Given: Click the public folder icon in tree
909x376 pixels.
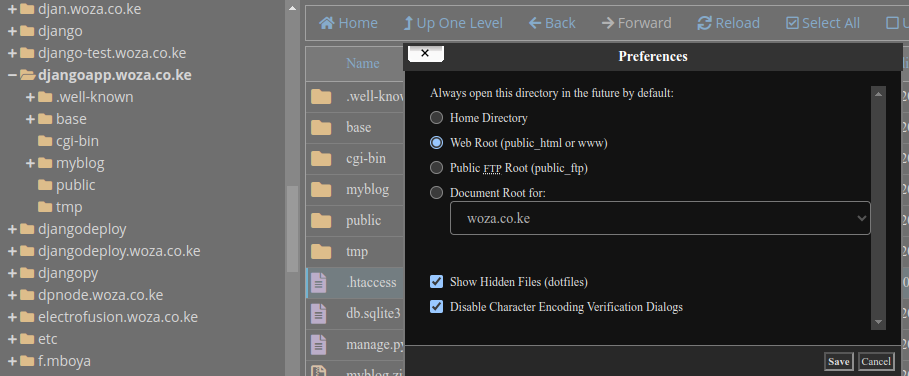Looking at the screenshot, I should tap(45, 185).
